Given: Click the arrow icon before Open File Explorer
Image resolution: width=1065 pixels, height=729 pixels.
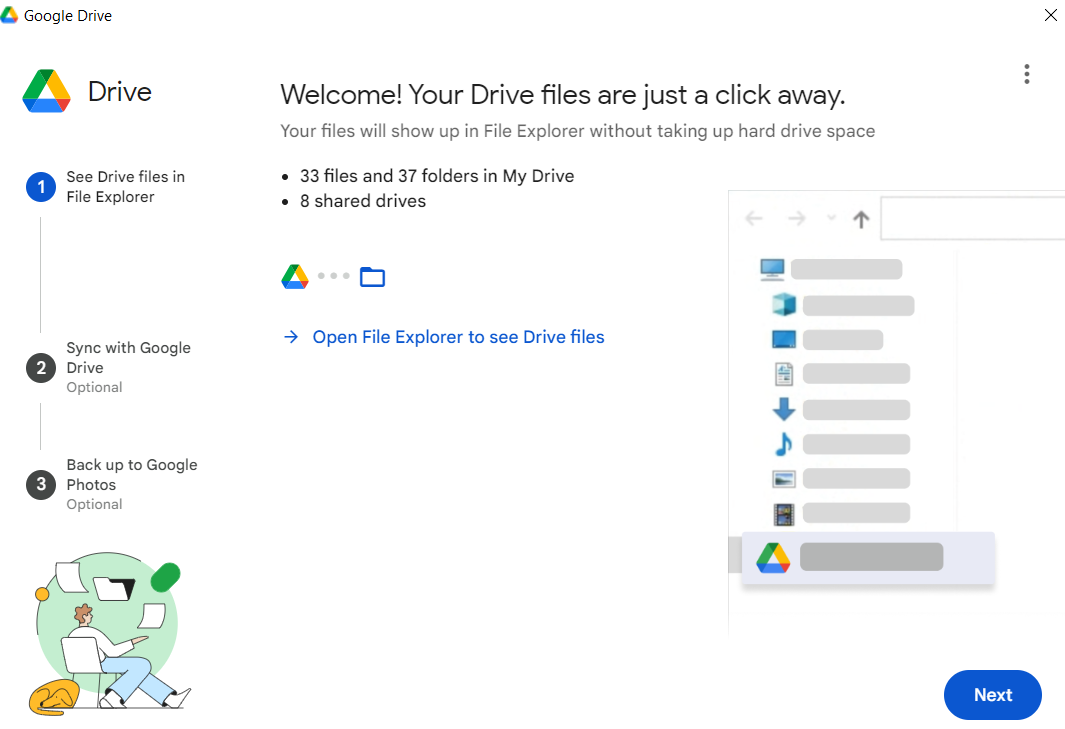Looking at the screenshot, I should pos(291,337).
